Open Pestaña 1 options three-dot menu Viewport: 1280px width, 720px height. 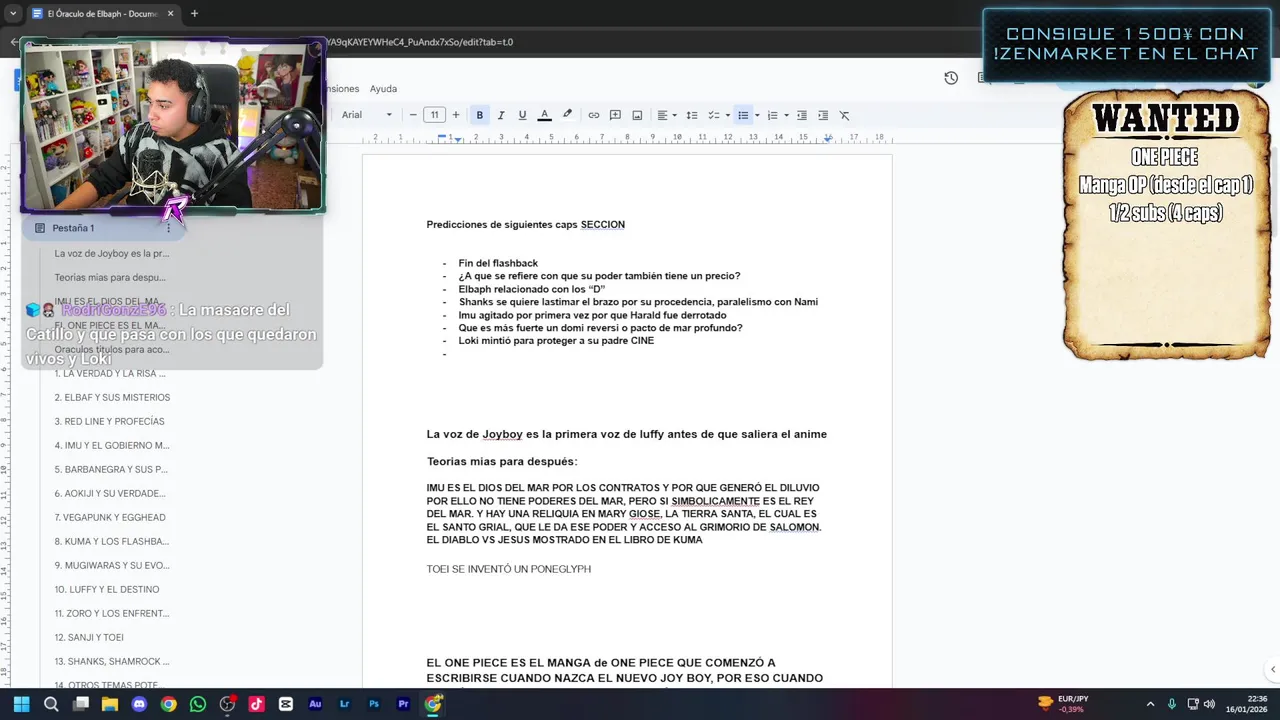point(168,228)
